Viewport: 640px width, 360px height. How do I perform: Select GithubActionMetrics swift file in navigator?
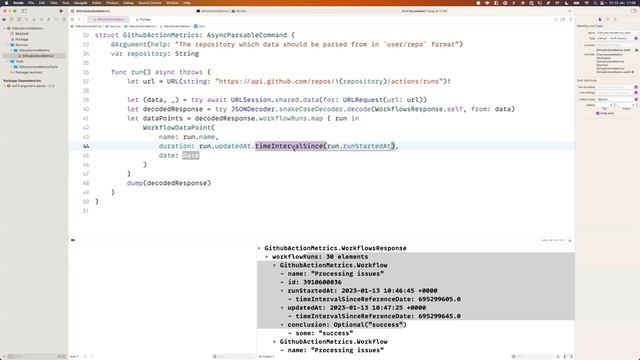click(38, 56)
